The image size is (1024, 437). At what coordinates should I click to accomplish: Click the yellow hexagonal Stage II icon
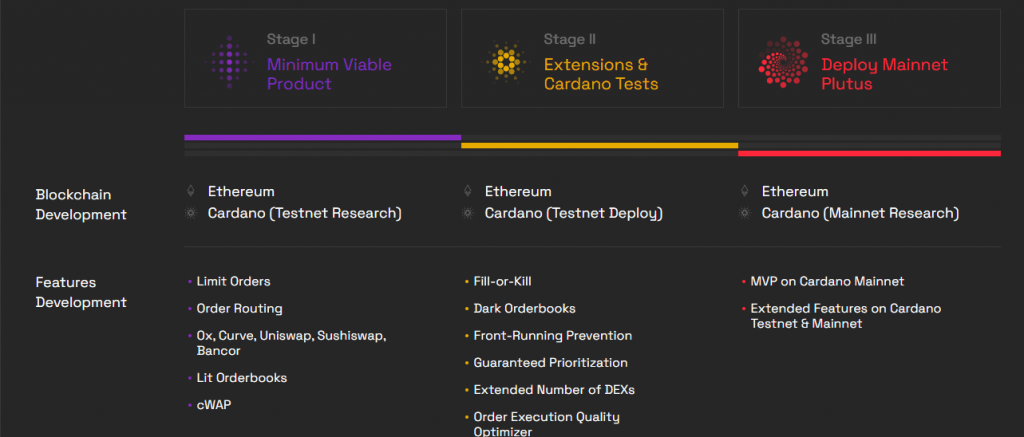(x=506, y=63)
